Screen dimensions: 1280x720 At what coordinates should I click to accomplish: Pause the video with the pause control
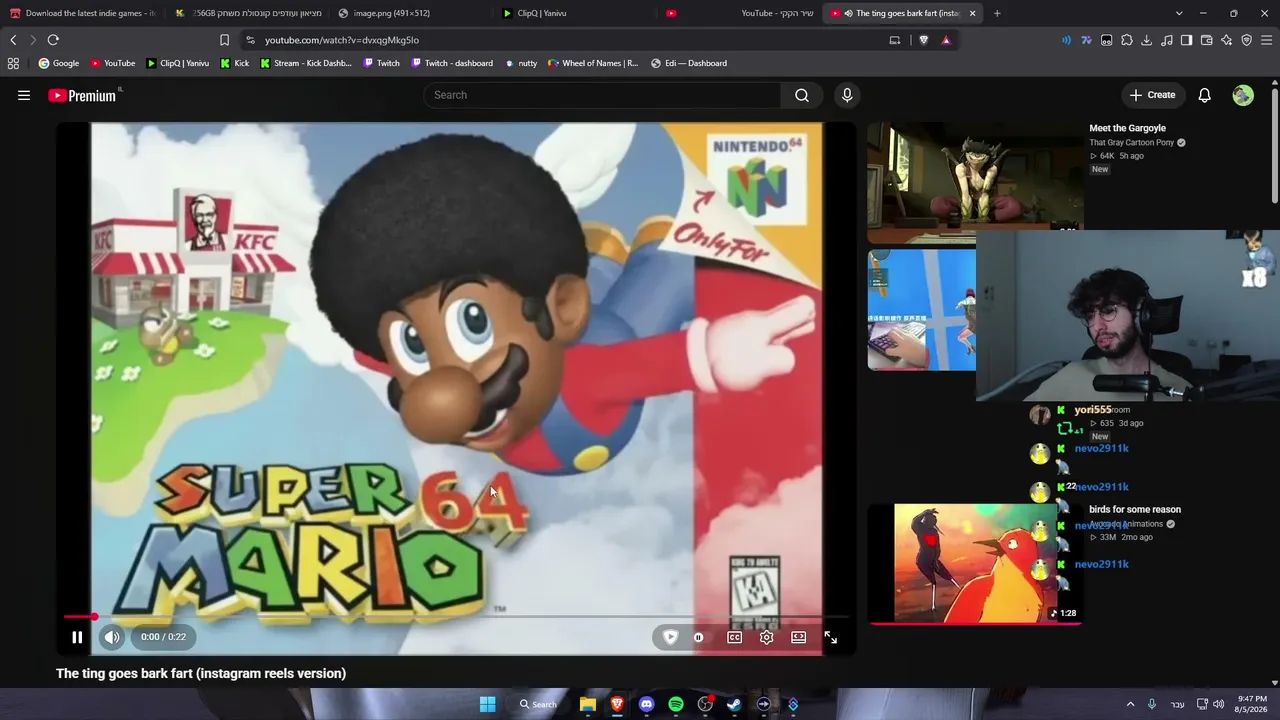tap(77, 637)
